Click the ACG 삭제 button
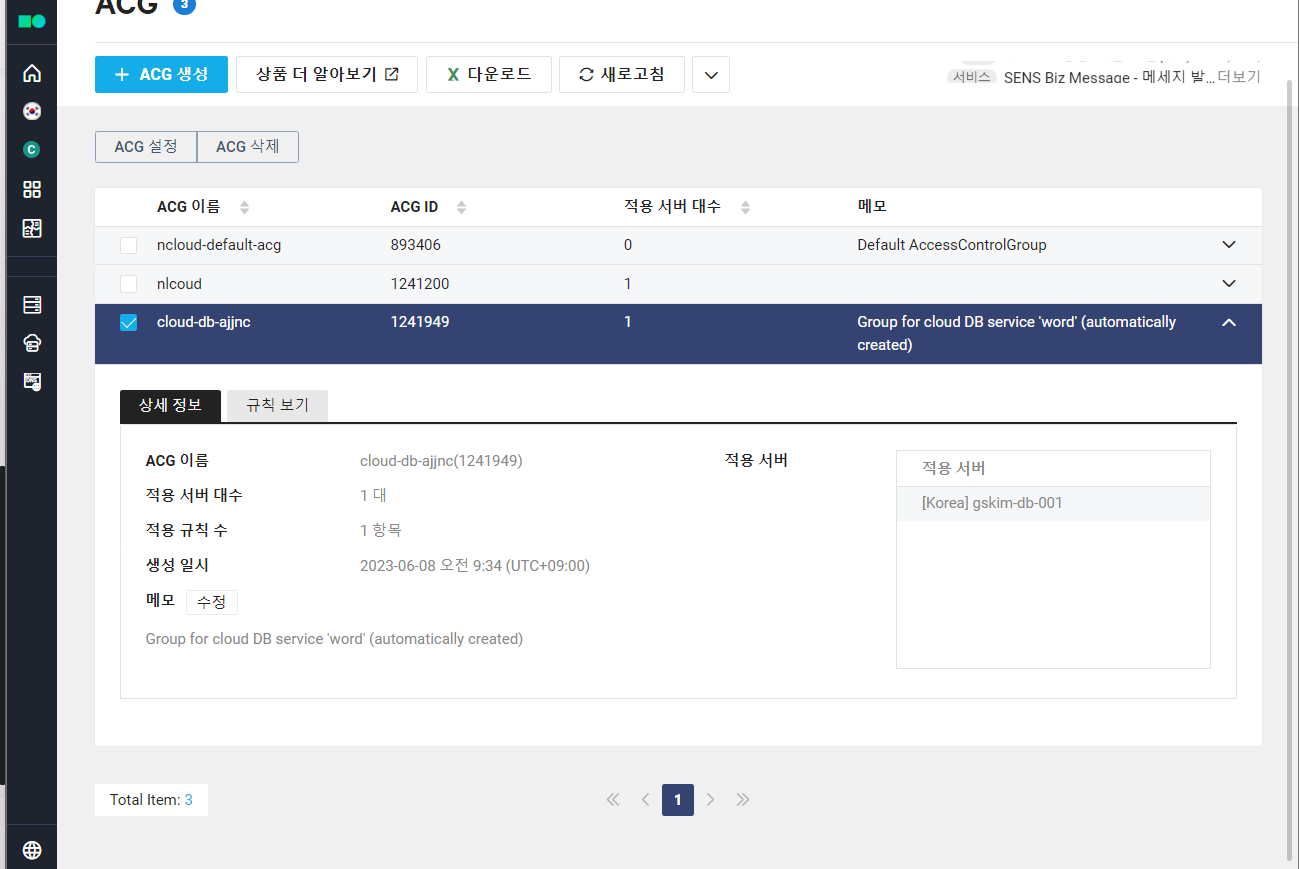Image resolution: width=1299 pixels, height=869 pixels. pyautogui.click(x=248, y=146)
